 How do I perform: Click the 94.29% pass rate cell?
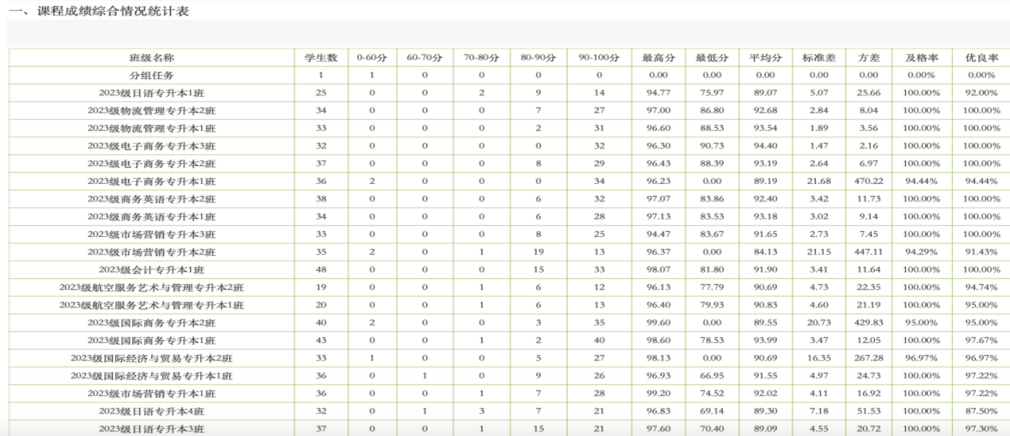click(921, 252)
